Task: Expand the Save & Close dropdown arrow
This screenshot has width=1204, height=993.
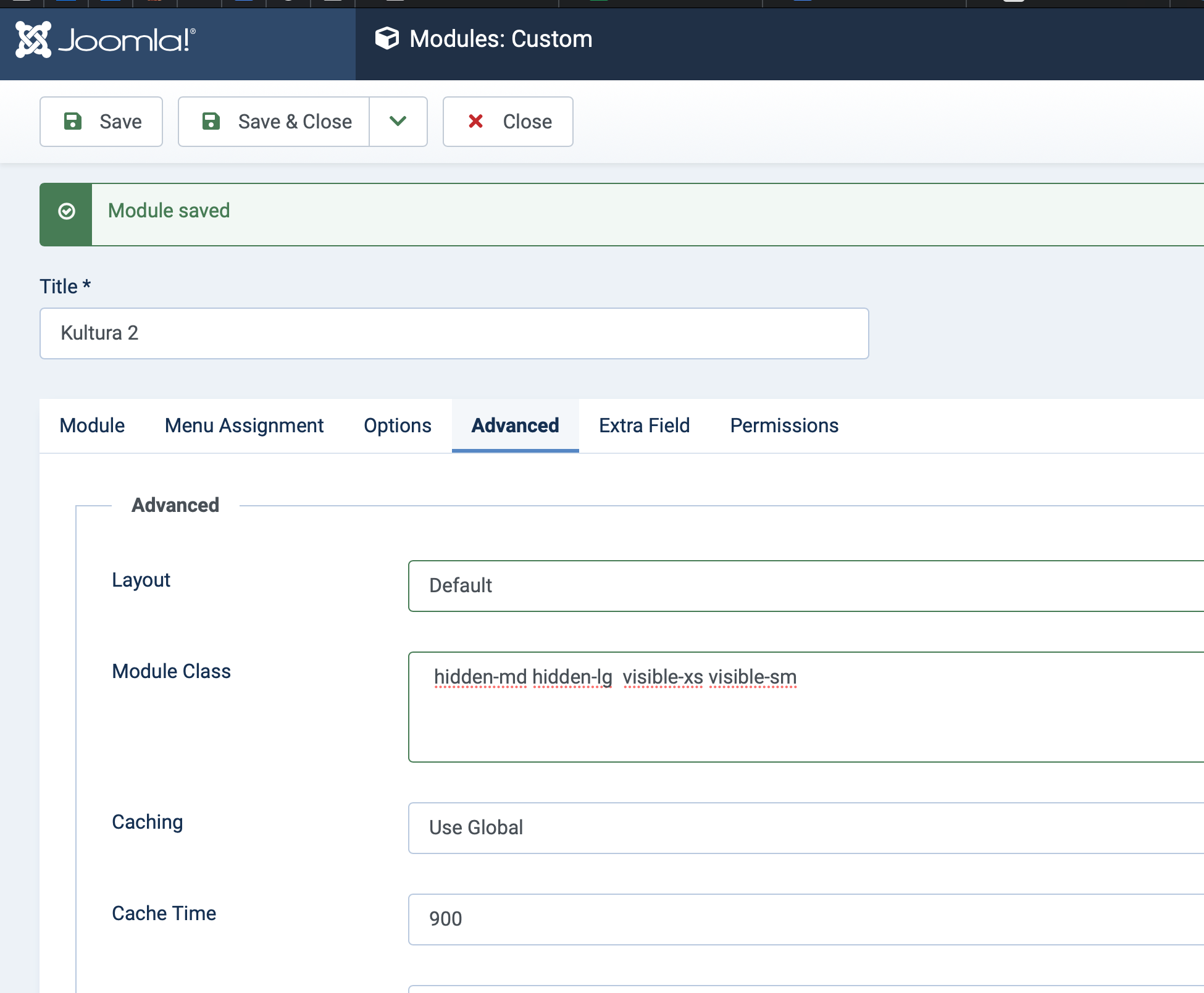Action: pos(398,121)
